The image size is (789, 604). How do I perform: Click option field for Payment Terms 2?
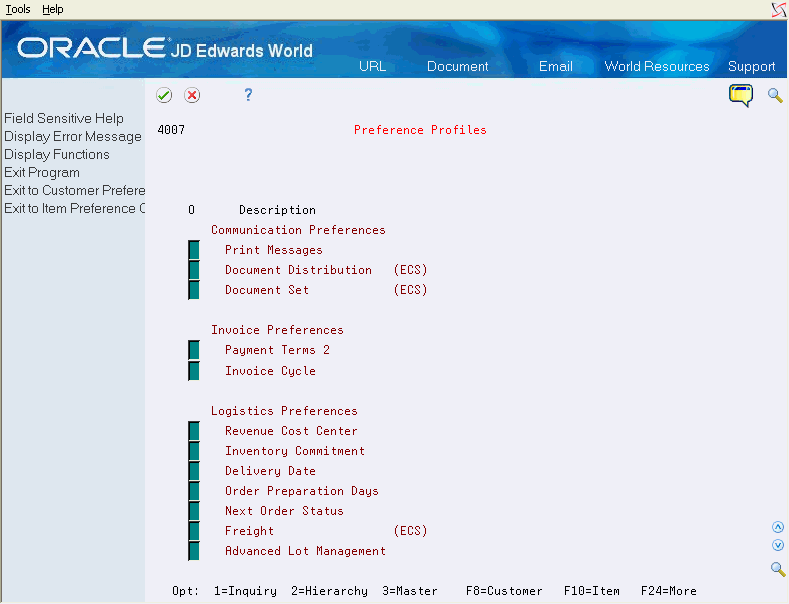[194, 350]
